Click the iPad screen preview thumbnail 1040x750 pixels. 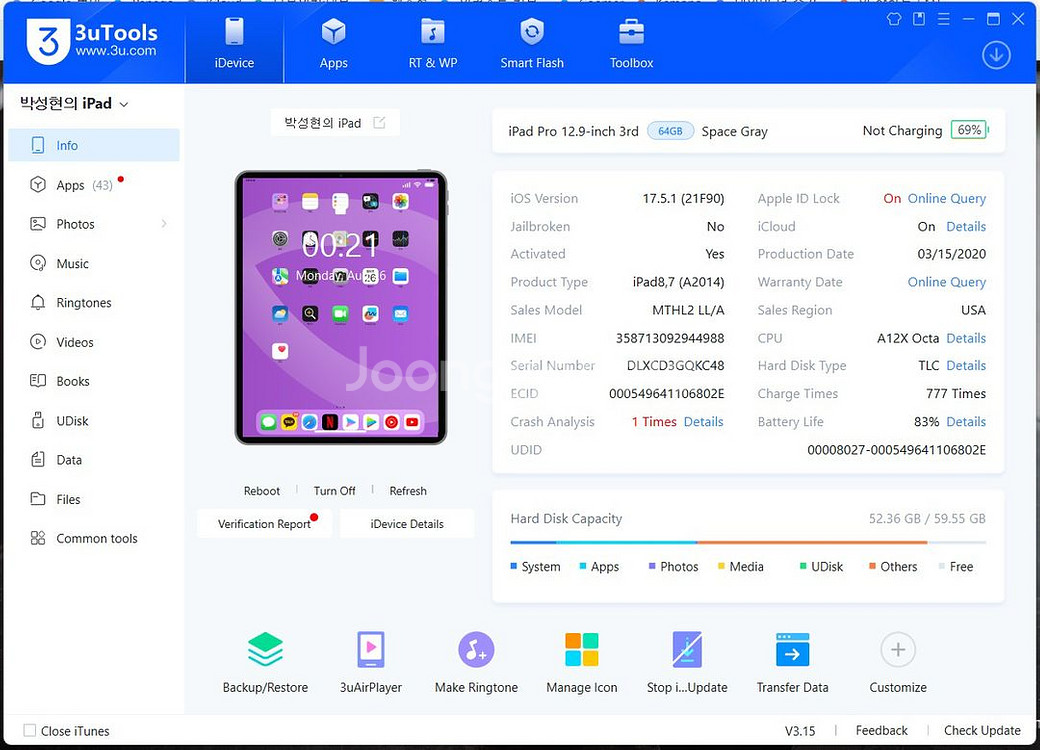coord(341,307)
